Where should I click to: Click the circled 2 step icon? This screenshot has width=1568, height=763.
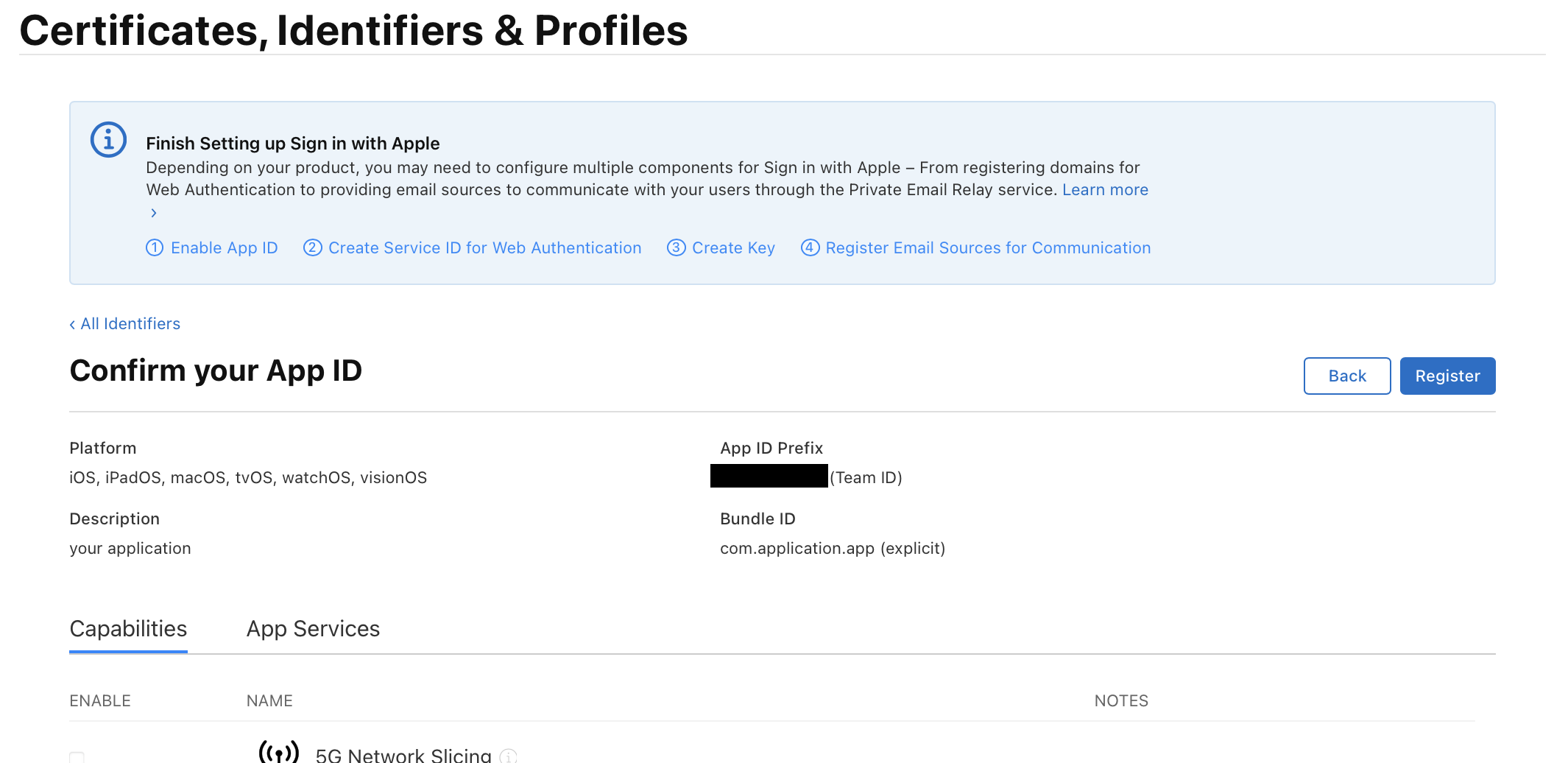pyautogui.click(x=312, y=248)
